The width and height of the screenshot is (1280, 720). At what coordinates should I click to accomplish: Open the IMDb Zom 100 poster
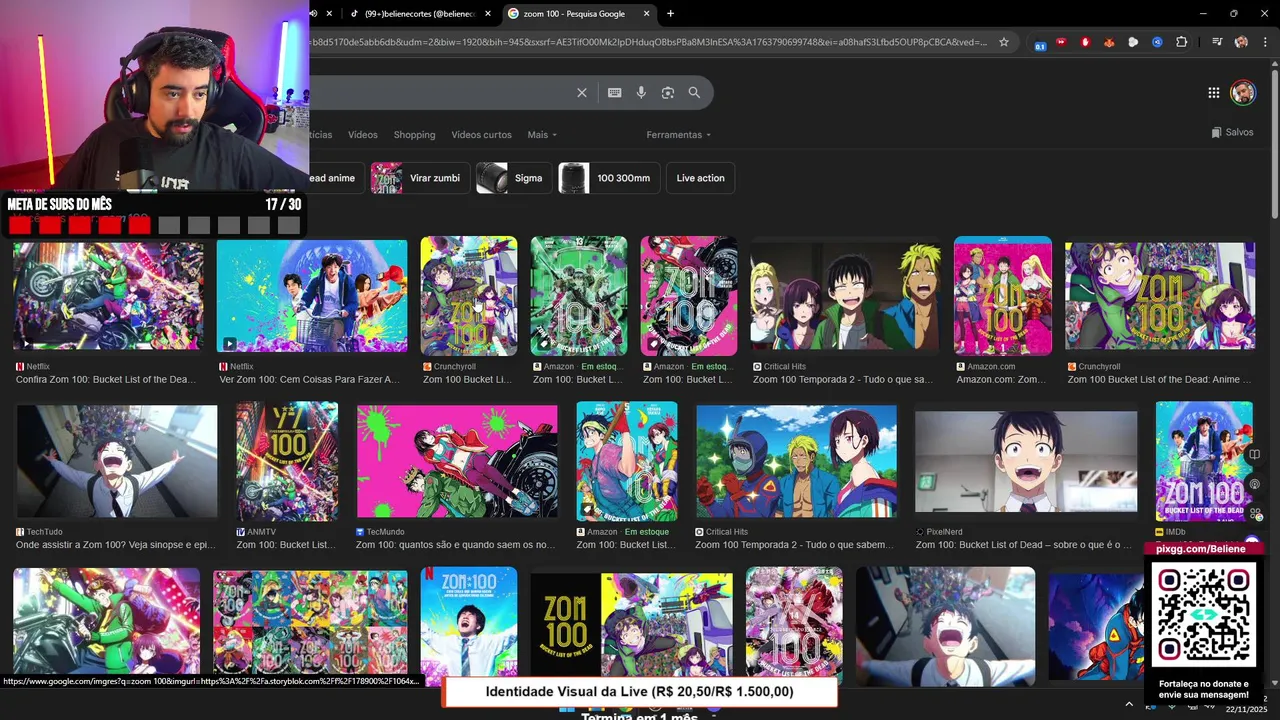coord(1204,461)
